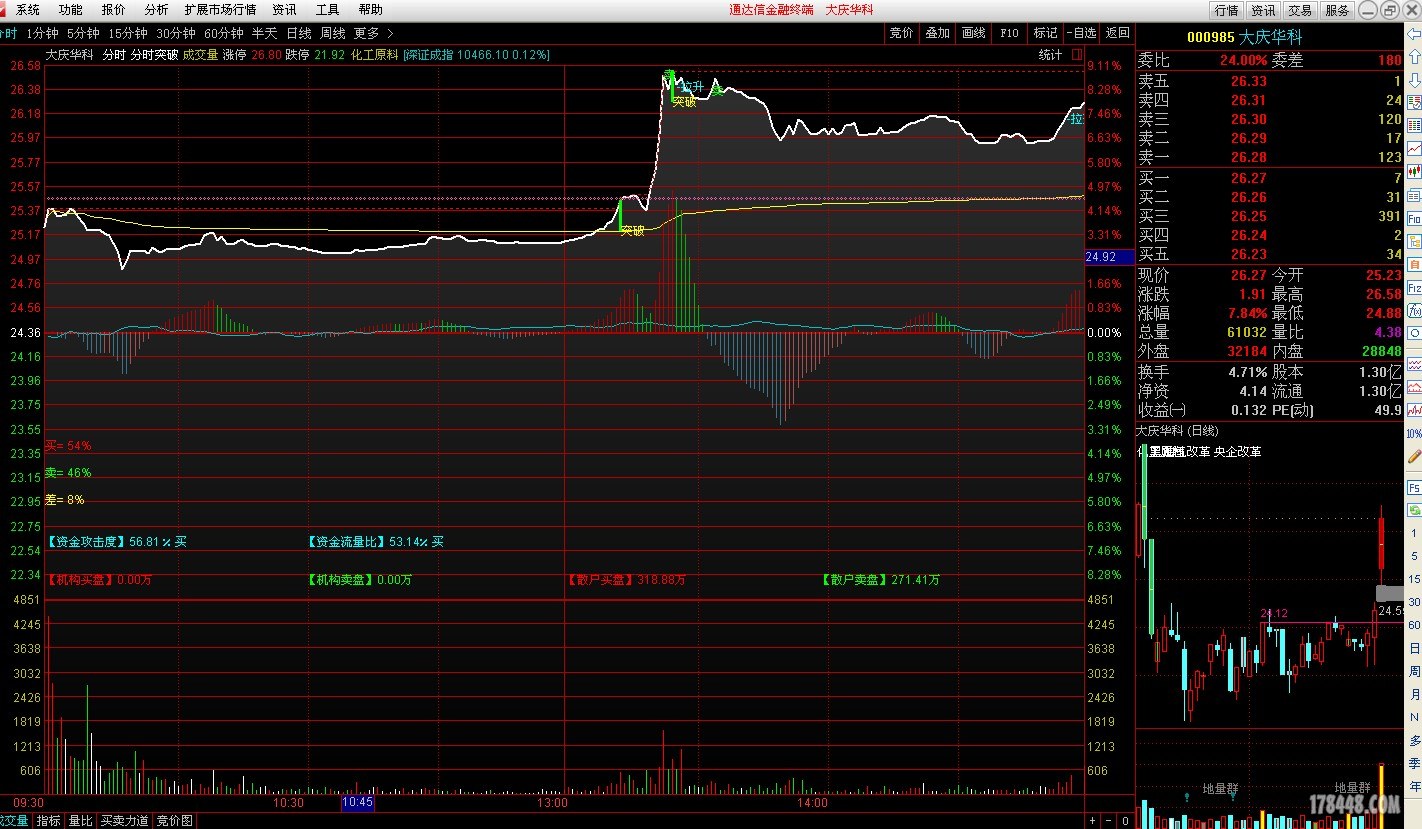Open the 买卖力道 tab at bottom
Screen dimensions: 1422x829
[x=125, y=821]
